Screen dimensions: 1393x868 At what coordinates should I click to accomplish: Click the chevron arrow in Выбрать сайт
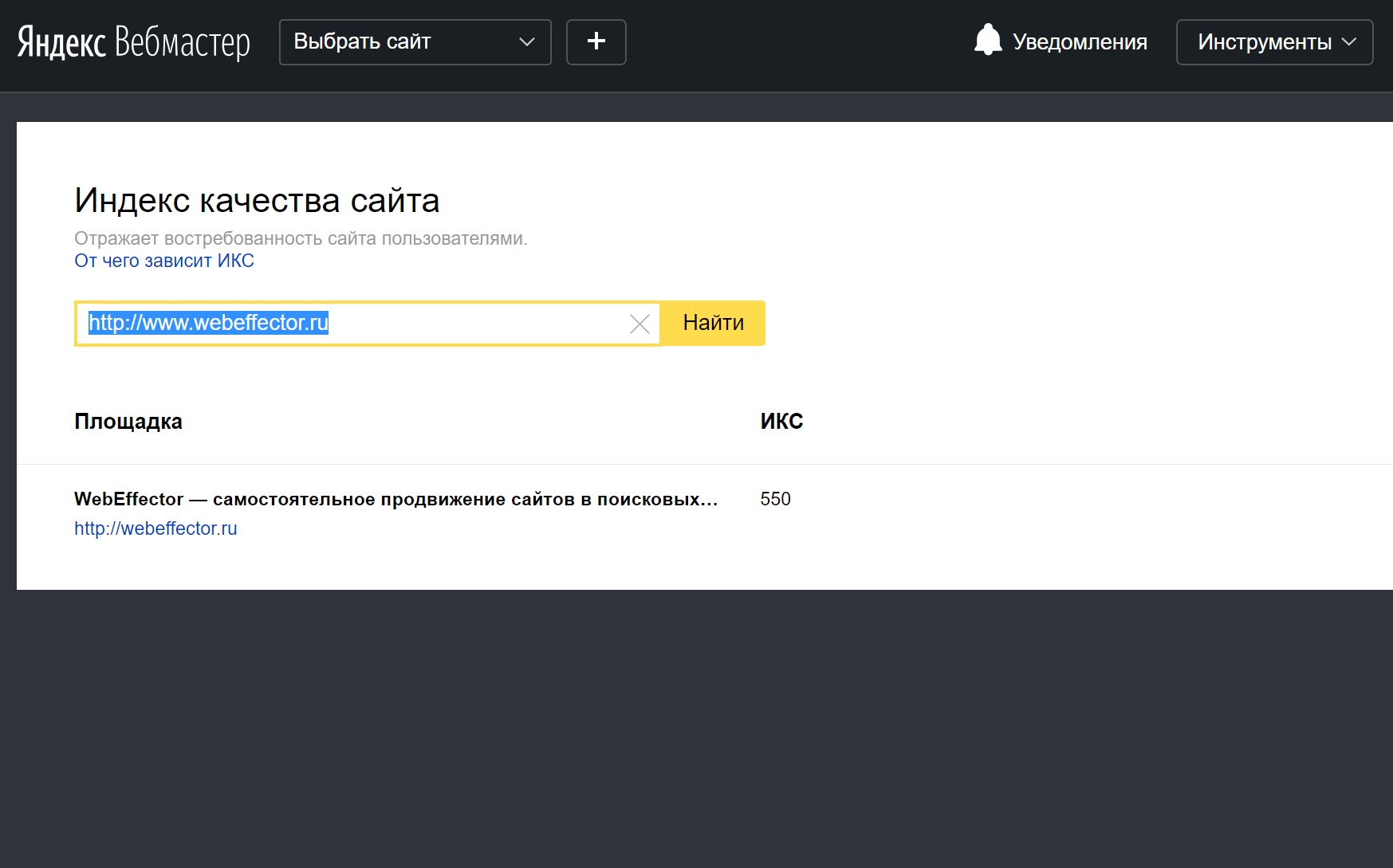[x=527, y=42]
